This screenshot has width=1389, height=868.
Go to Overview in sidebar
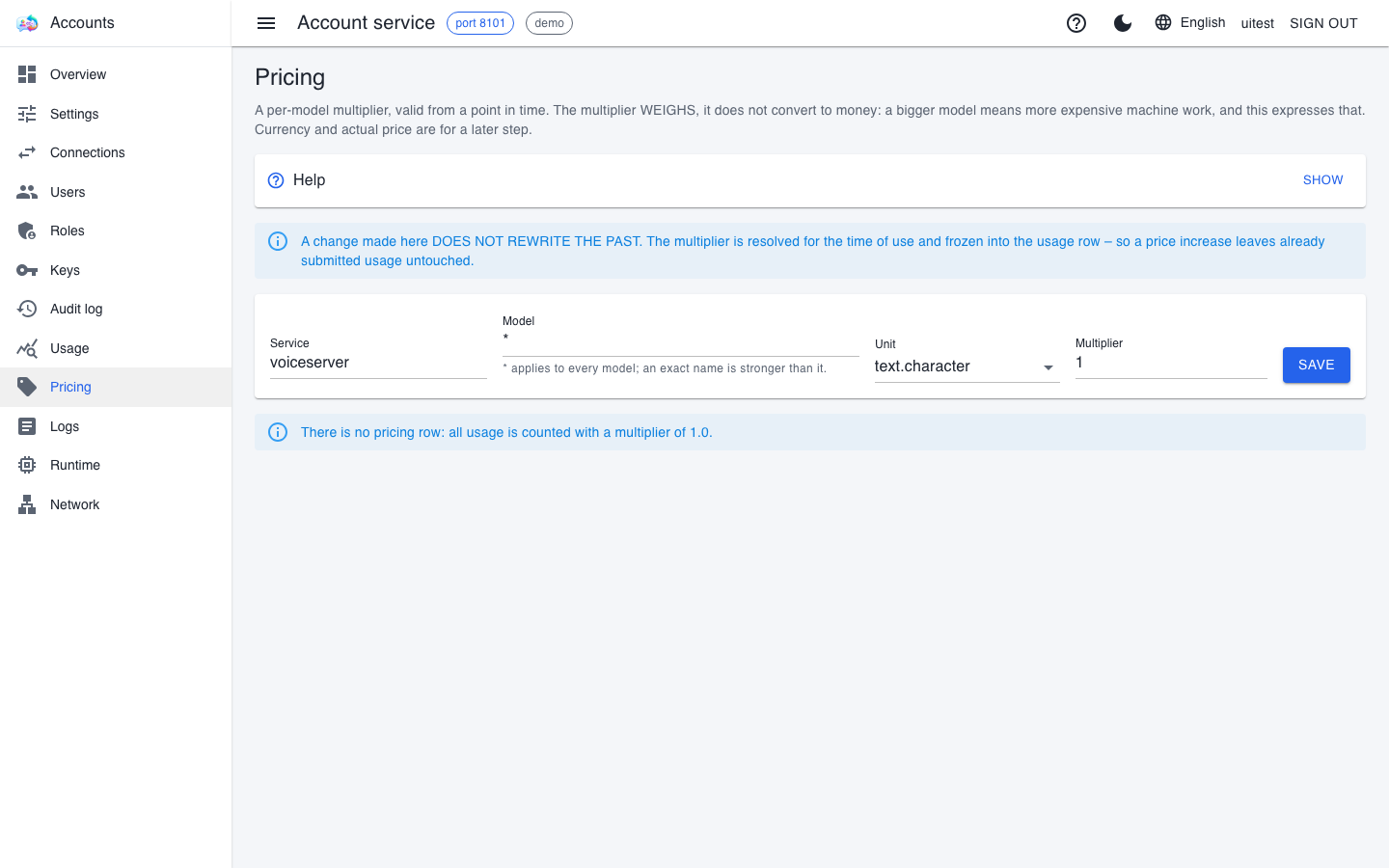tap(116, 74)
